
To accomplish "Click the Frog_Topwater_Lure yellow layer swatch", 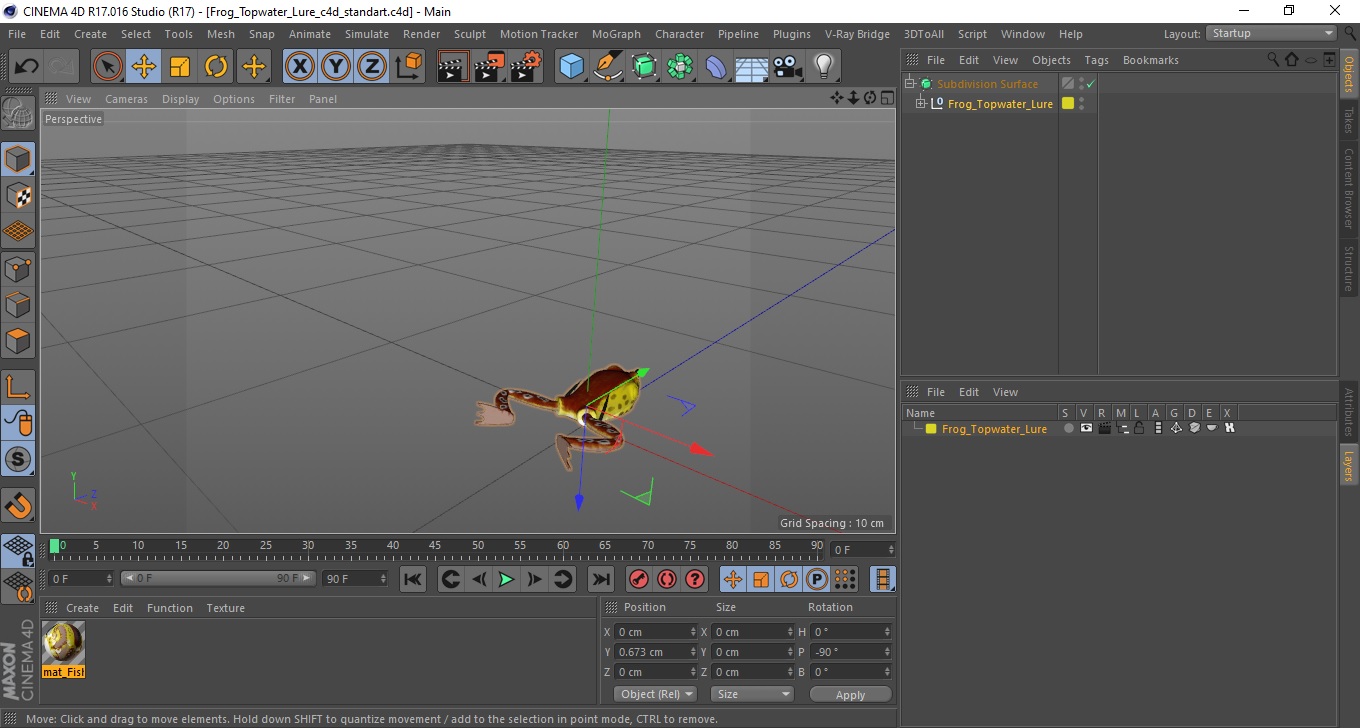I will tap(931, 428).
